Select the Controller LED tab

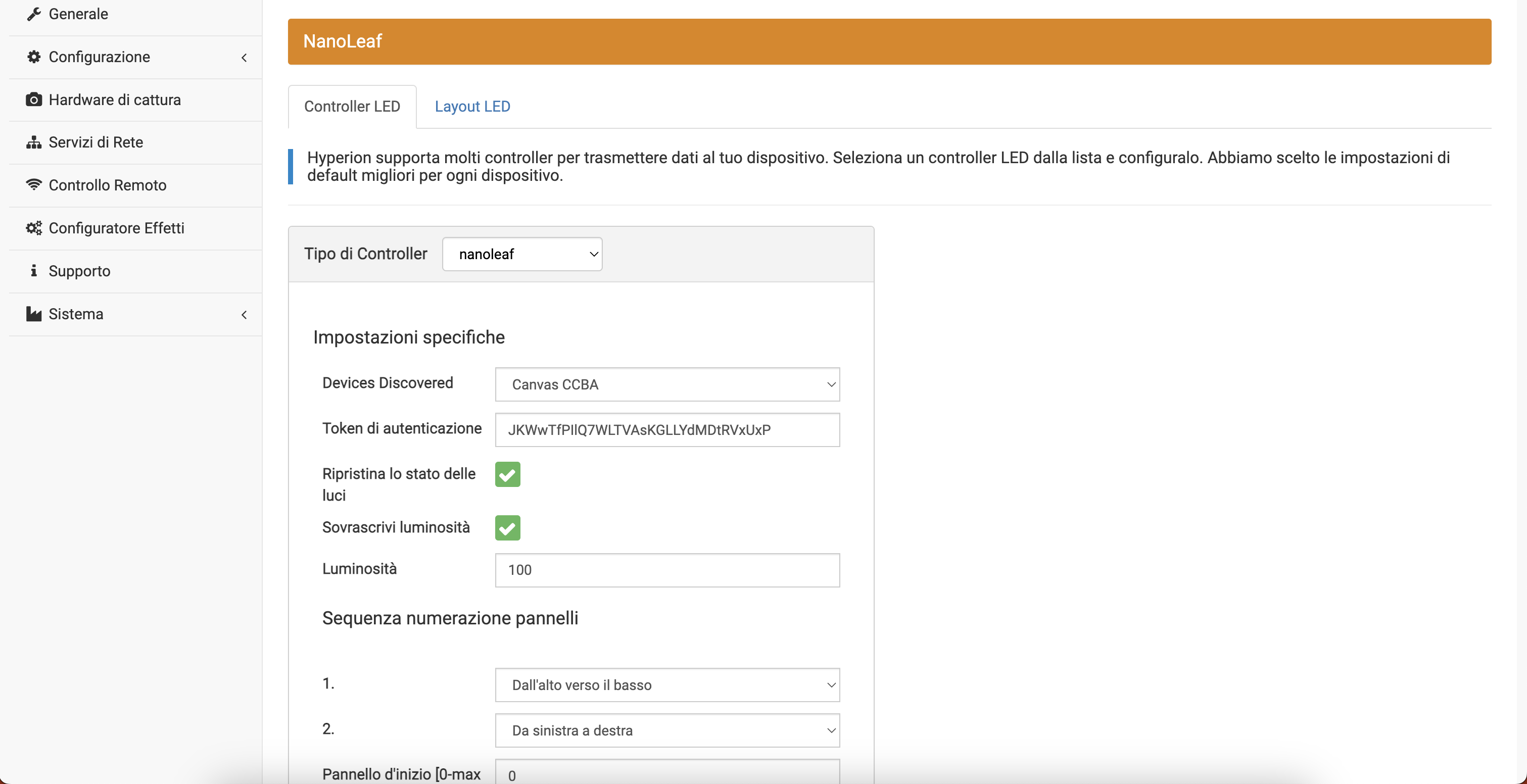(x=352, y=107)
